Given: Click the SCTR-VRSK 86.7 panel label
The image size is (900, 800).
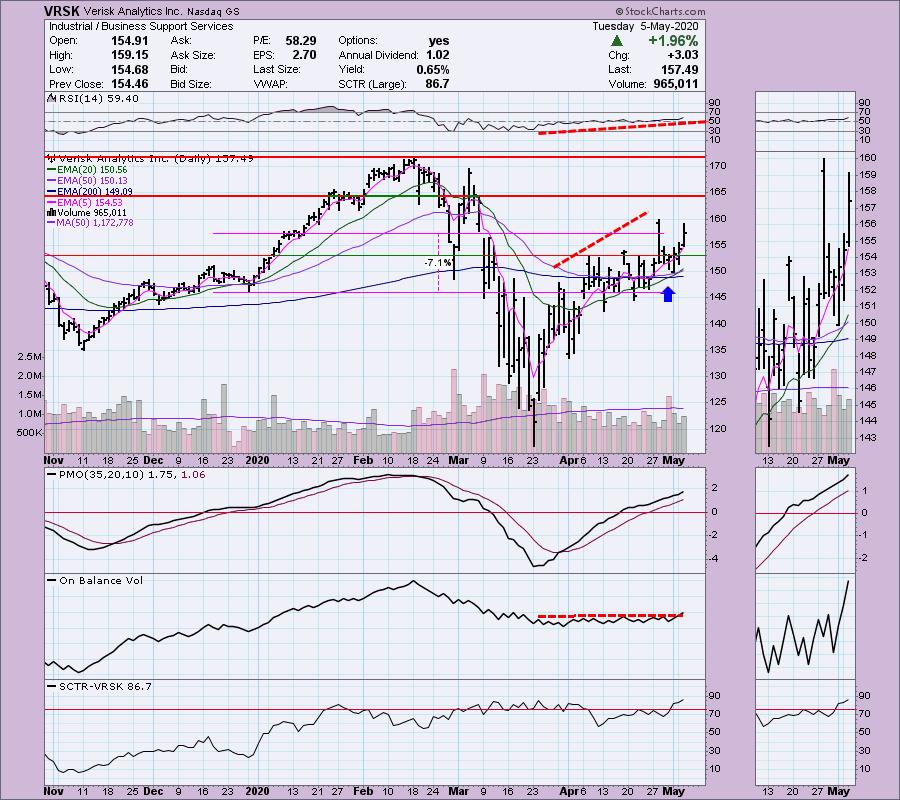Looking at the screenshot, I should [x=106, y=686].
